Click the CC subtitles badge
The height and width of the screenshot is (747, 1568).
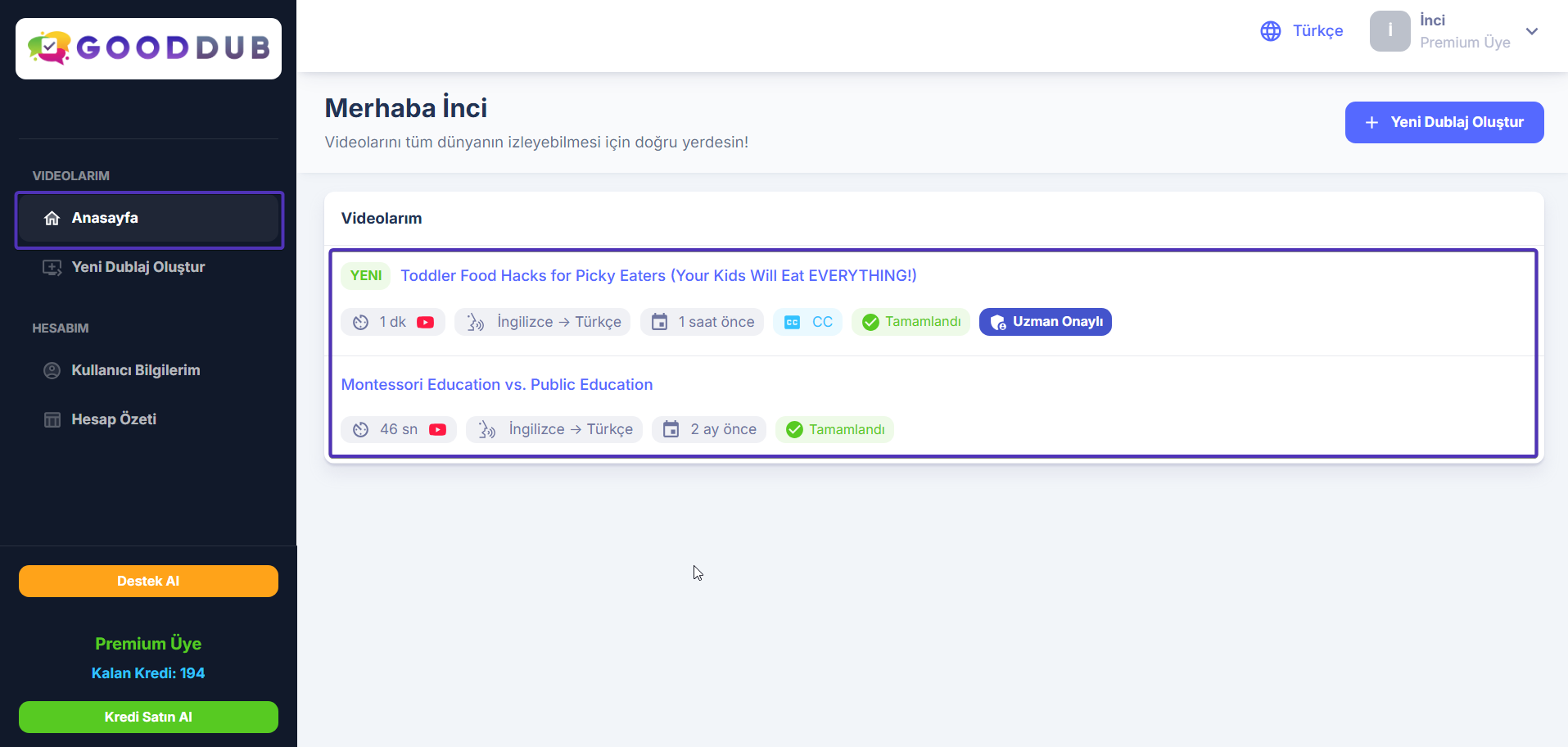point(807,323)
